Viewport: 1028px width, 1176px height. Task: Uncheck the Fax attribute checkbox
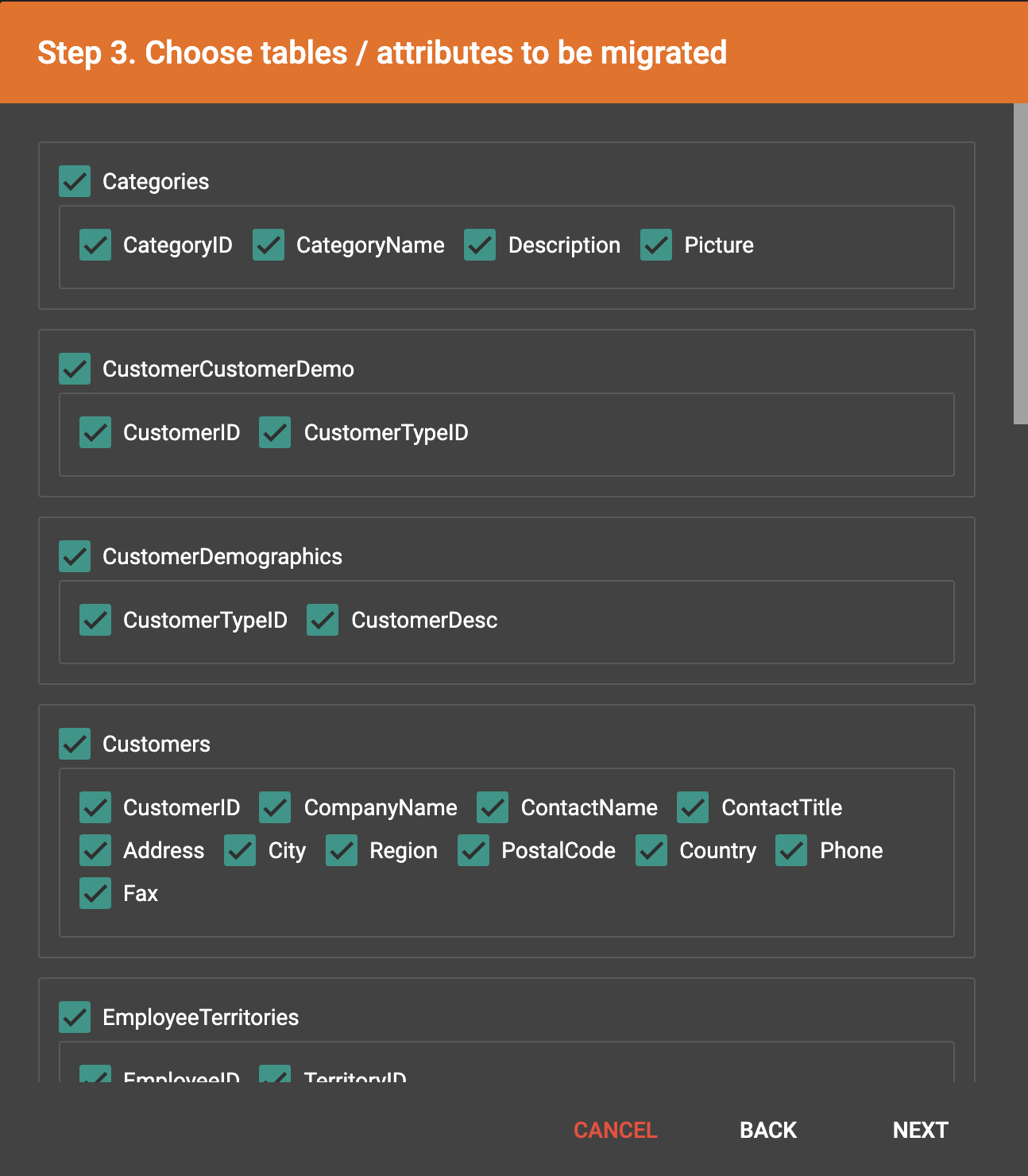click(x=95, y=893)
